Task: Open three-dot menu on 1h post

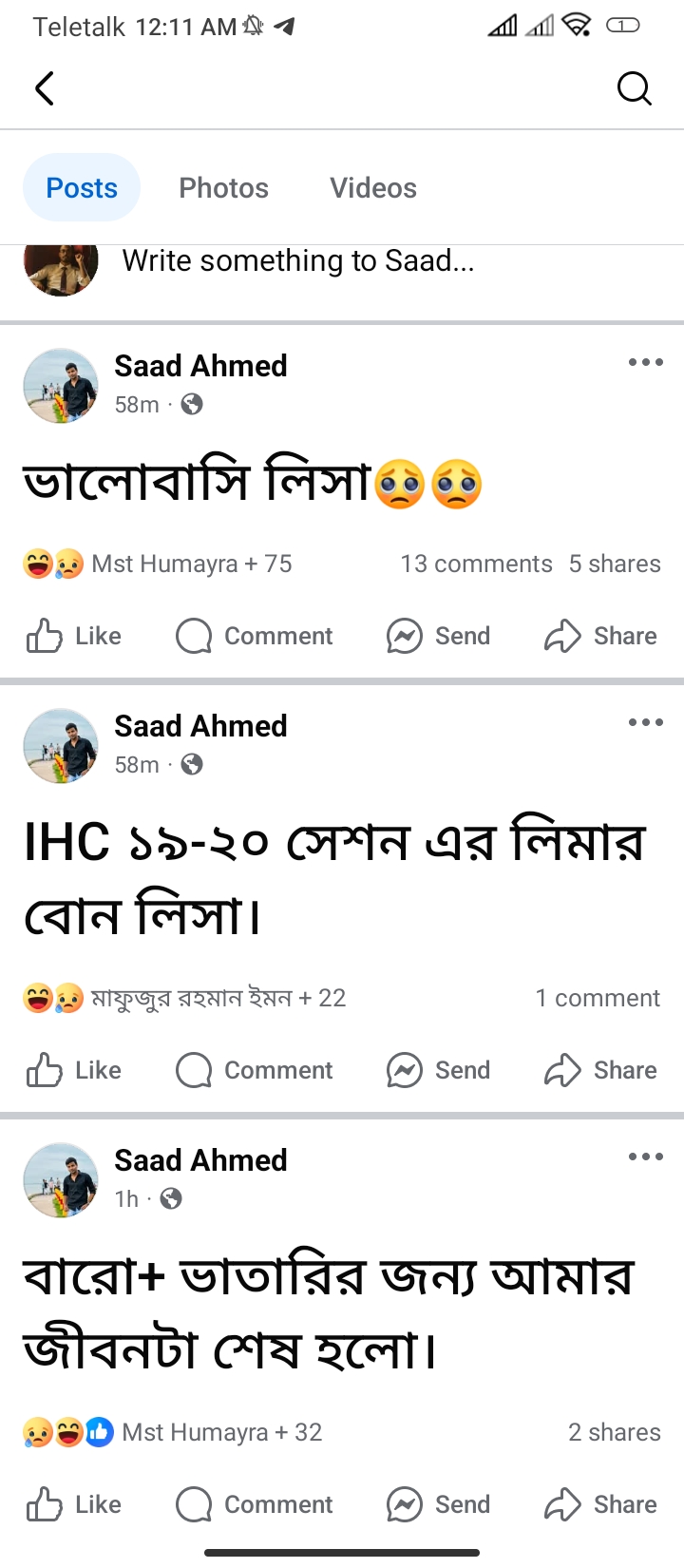Action: click(x=645, y=1157)
